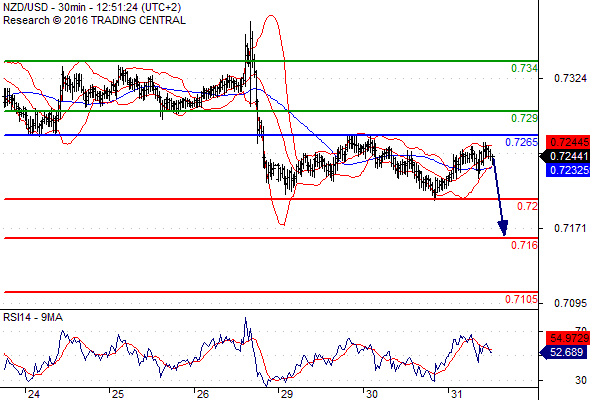The width and height of the screenshot is (590, 400).
Task: Click the 0.72 red support label
Action: click(x=527, y=206)
